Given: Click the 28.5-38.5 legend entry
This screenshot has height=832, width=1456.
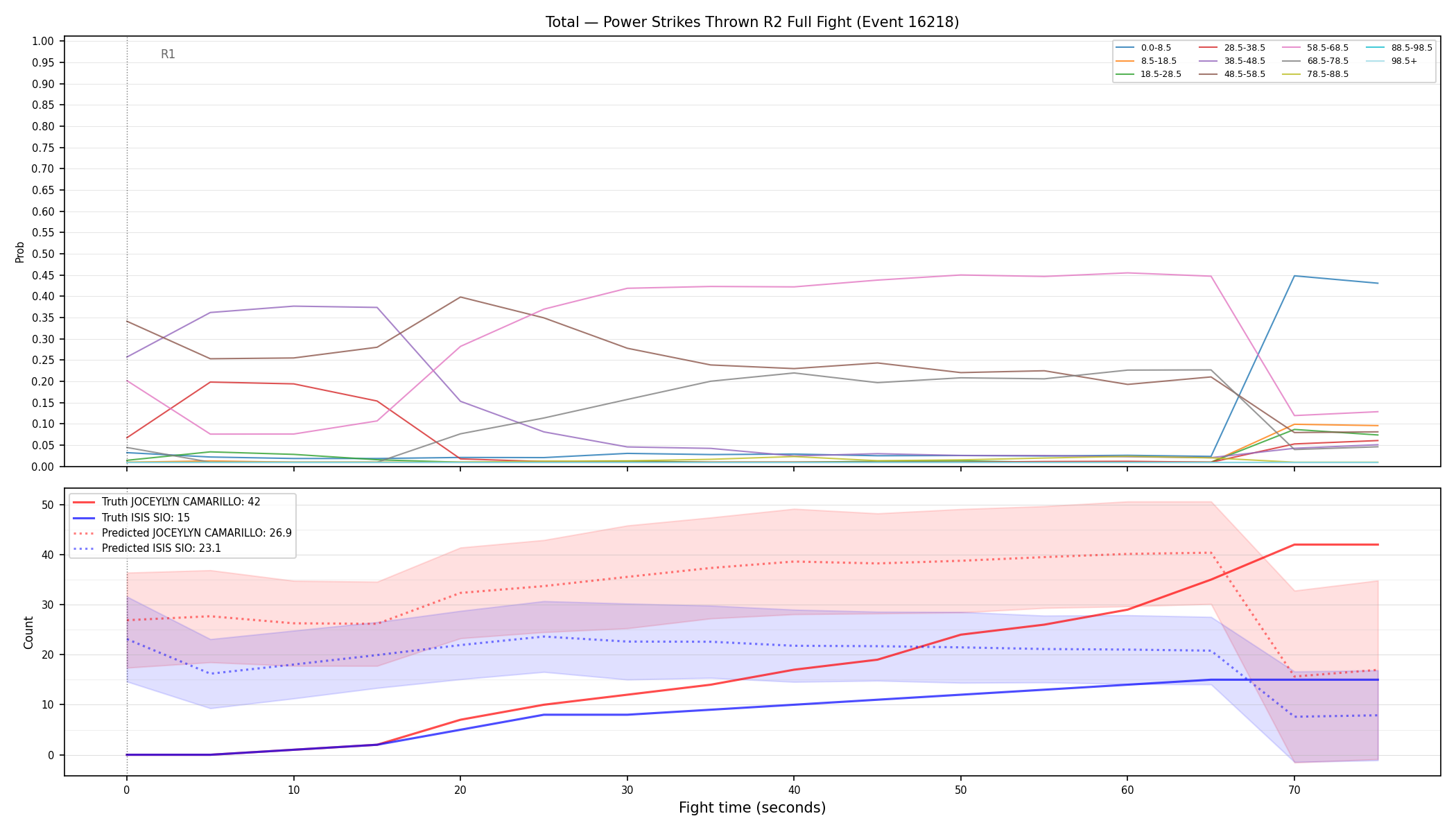Looking at the screenshot, I should point(1231,48).
